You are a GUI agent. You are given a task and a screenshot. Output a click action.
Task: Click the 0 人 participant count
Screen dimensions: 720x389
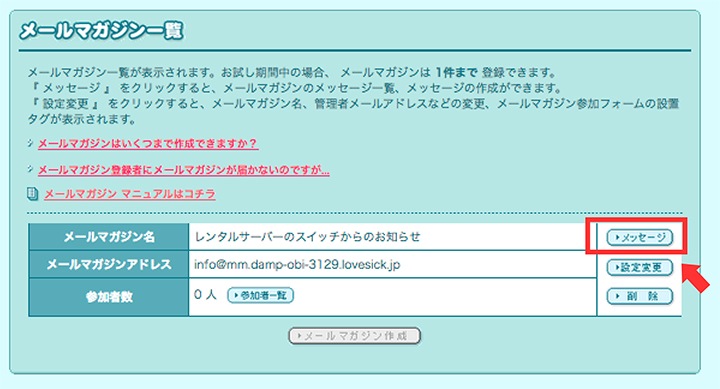point(205,295)
